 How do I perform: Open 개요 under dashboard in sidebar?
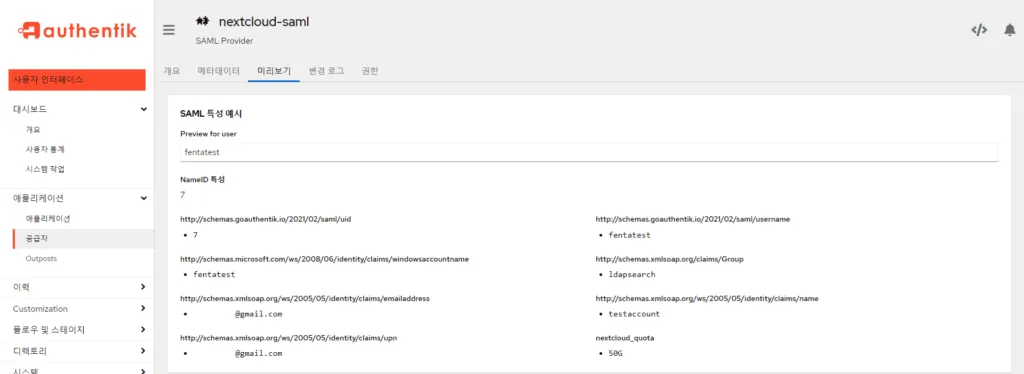pos(33,129)
